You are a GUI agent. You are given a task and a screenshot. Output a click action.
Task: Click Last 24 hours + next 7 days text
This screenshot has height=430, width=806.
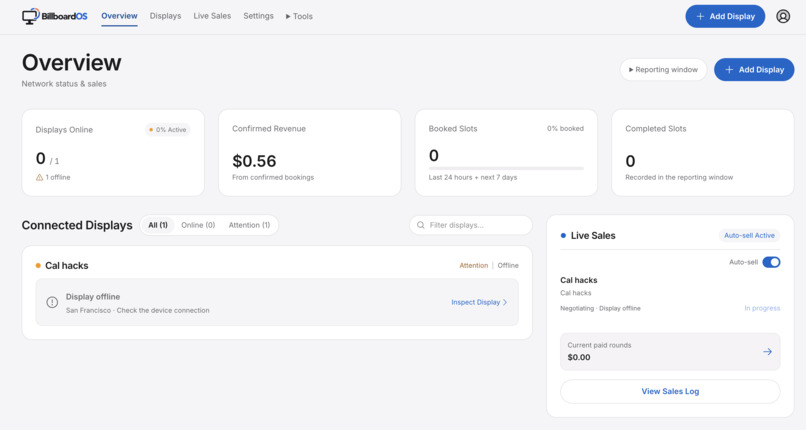pos(473,177)
